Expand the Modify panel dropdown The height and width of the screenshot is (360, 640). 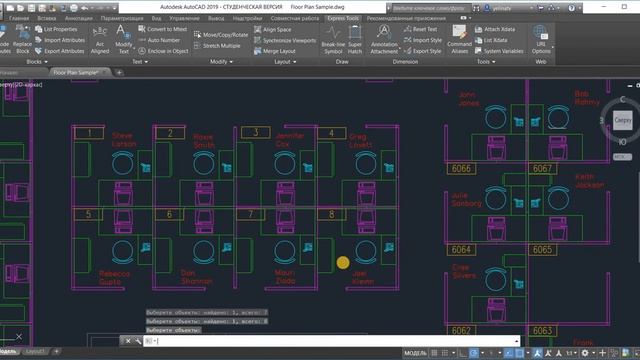click(x=221, y=62)
